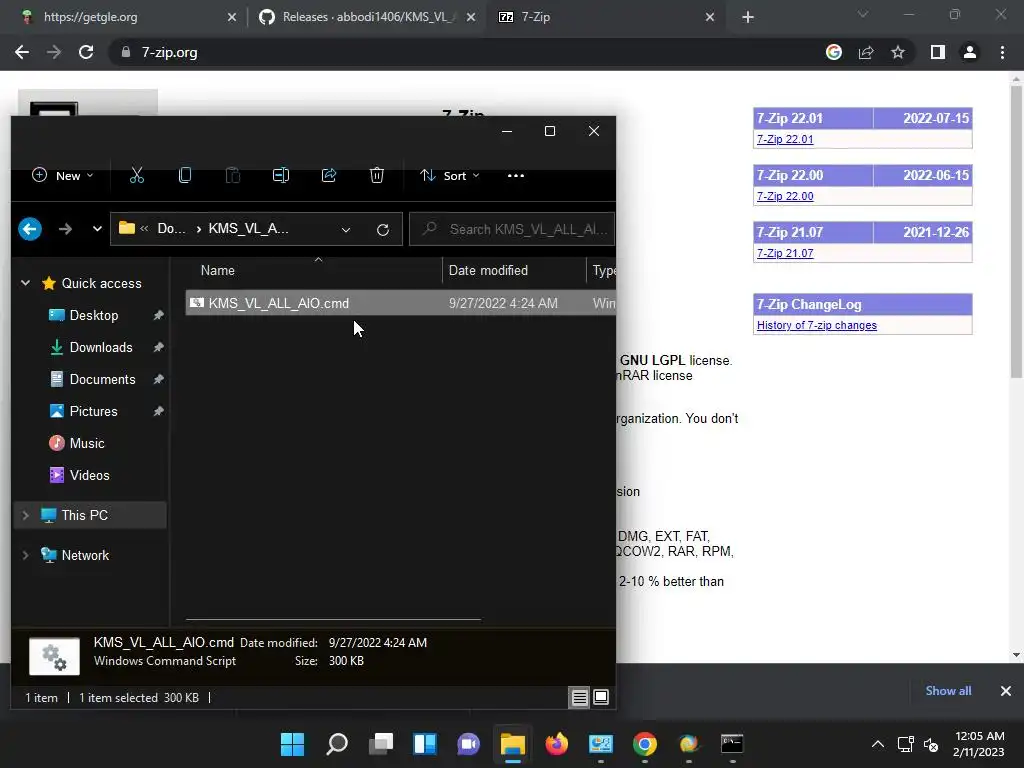This screenshot has height=768, width=1024.
Task: Collapse the Quick access tree node
Action: 25,283
